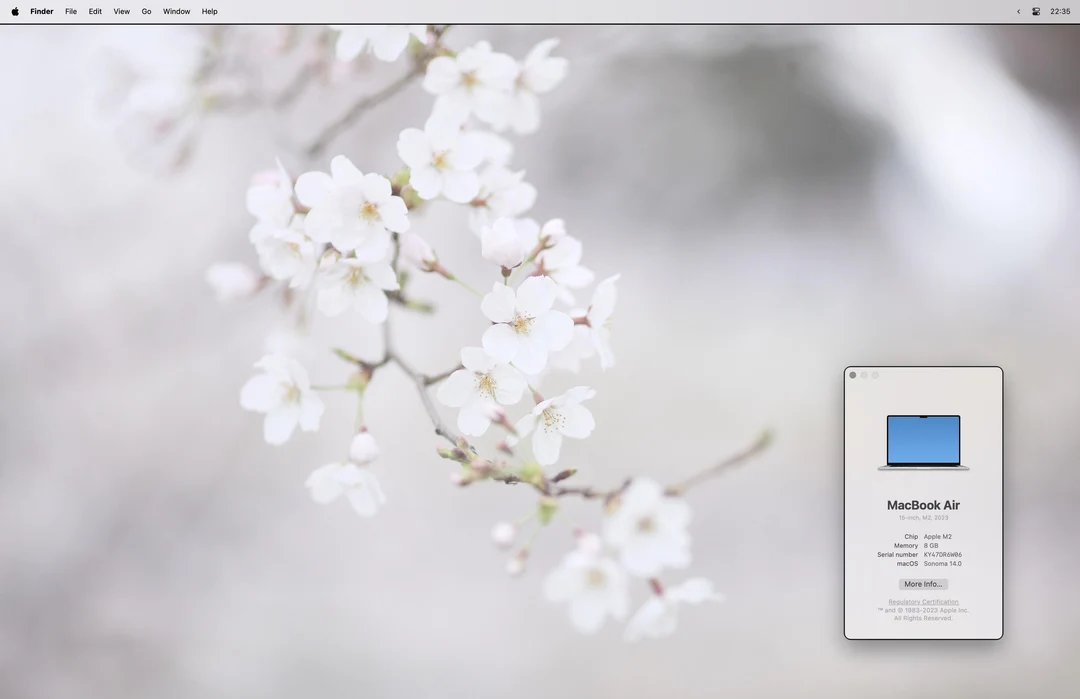The width and height of the screenshot is (1080, 699).
Task: Open the Apple menu
Action: [15, 11]
